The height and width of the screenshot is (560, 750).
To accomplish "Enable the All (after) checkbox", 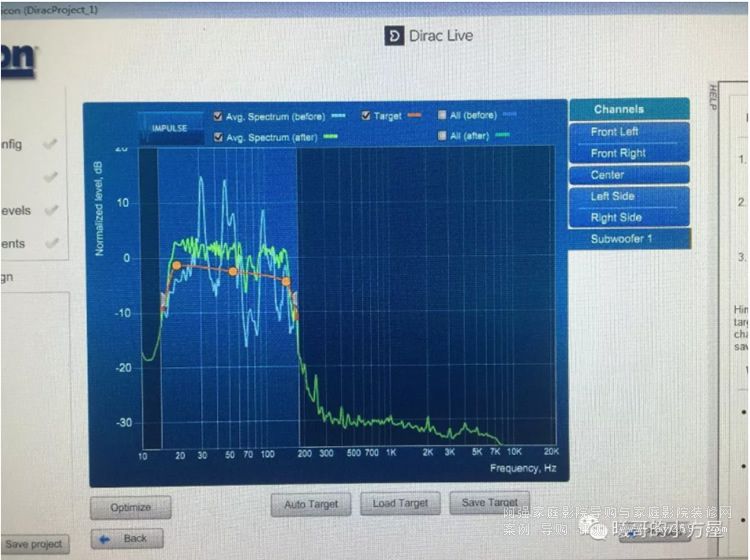I will [x=441, y=136].
